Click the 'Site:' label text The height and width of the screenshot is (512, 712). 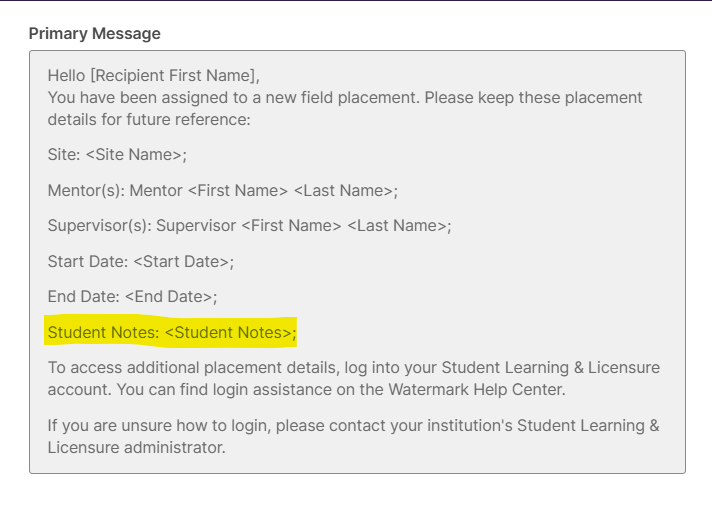tap(64, 154)
